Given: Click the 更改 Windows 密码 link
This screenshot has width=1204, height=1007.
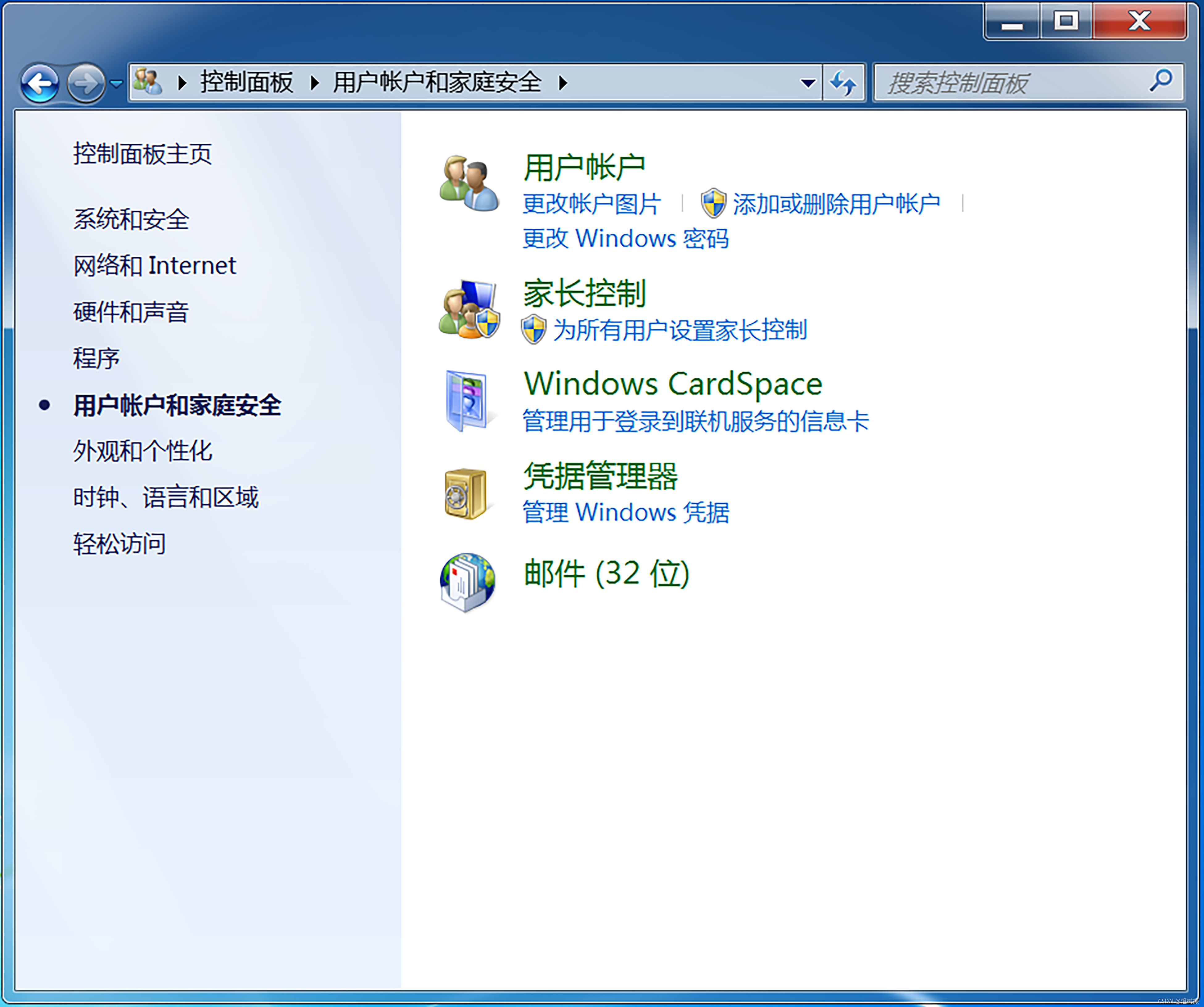Looking at the screenshot, I should (625, 239).
